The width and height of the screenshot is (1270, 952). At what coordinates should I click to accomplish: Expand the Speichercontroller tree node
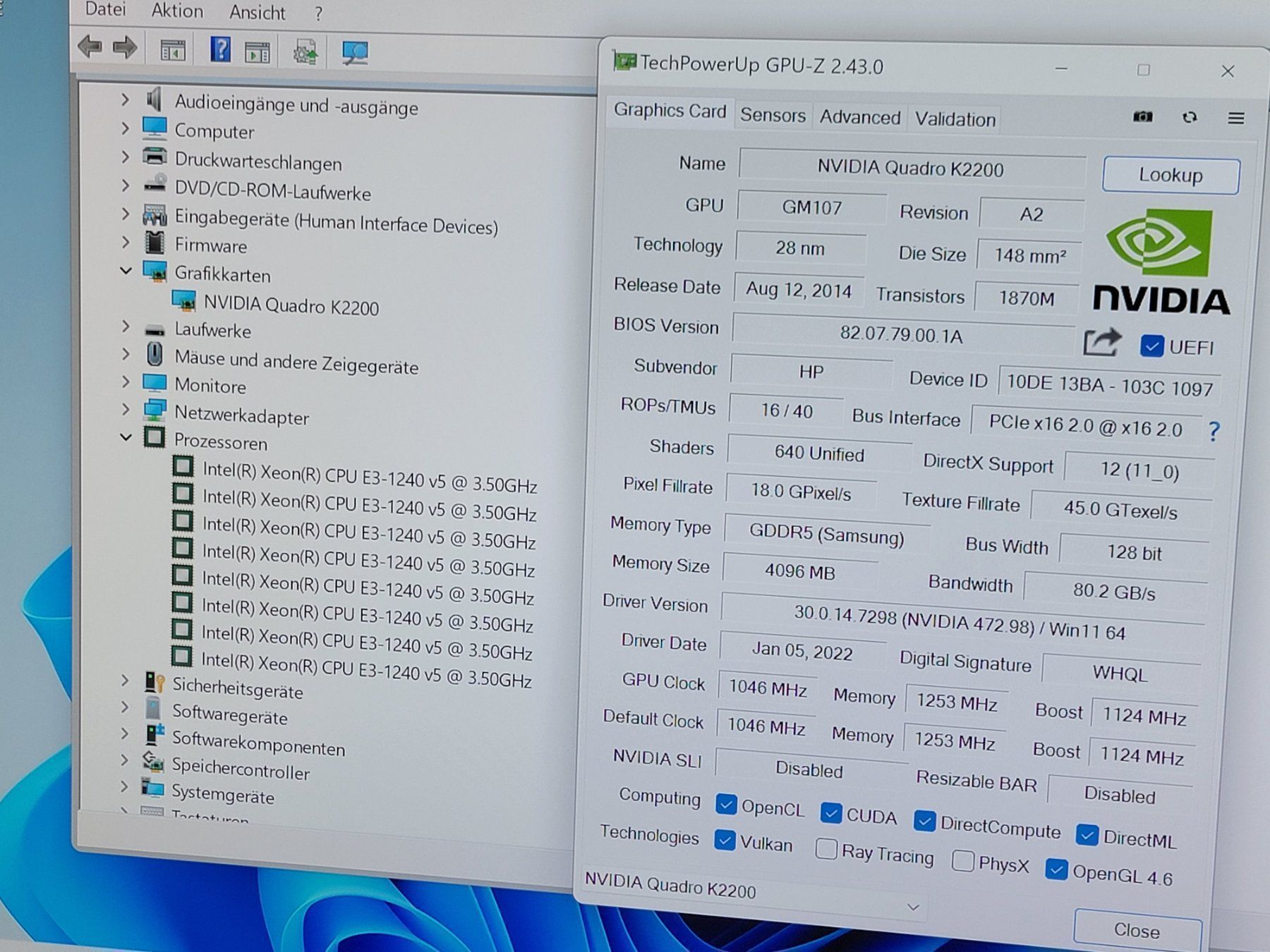[124, 760]
